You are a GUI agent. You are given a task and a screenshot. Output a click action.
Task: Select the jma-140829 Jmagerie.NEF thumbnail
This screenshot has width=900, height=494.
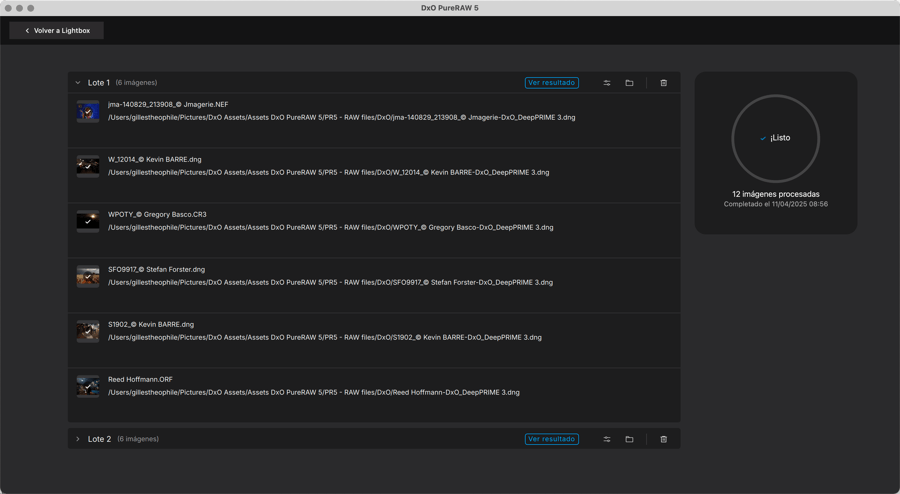click(88, 111)
